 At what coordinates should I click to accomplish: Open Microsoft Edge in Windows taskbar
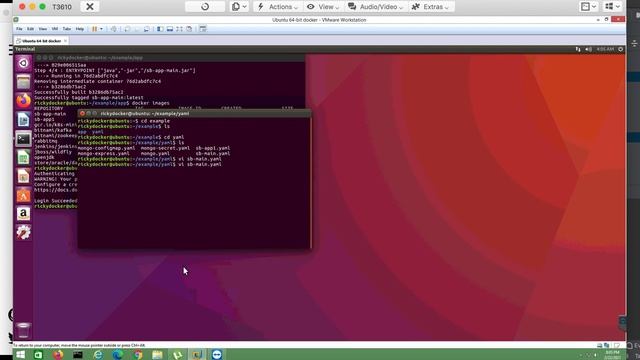(118, 354)
